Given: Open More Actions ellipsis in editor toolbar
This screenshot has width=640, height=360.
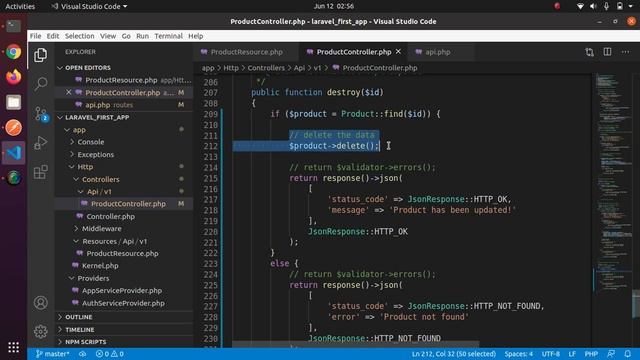Looking at the screenshot, I should click(x=625, y=52).
